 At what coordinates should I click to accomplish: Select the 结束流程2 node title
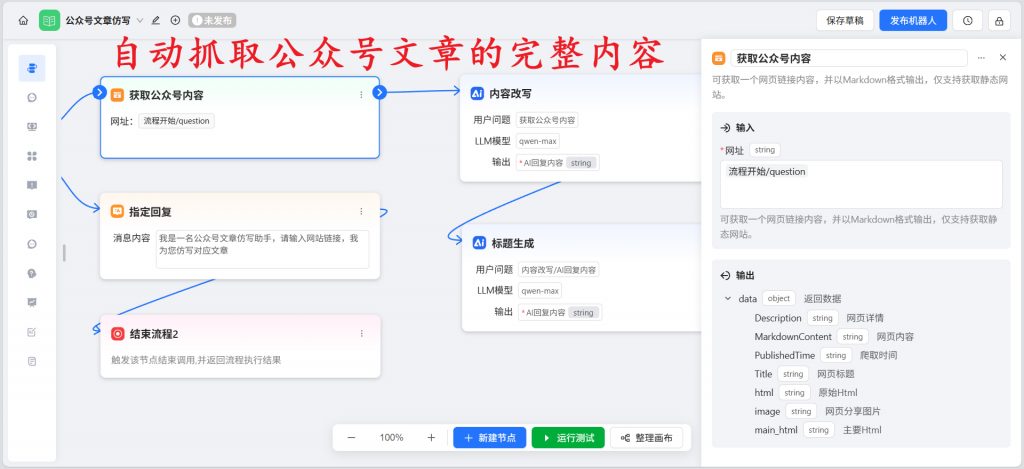[154, 334]
